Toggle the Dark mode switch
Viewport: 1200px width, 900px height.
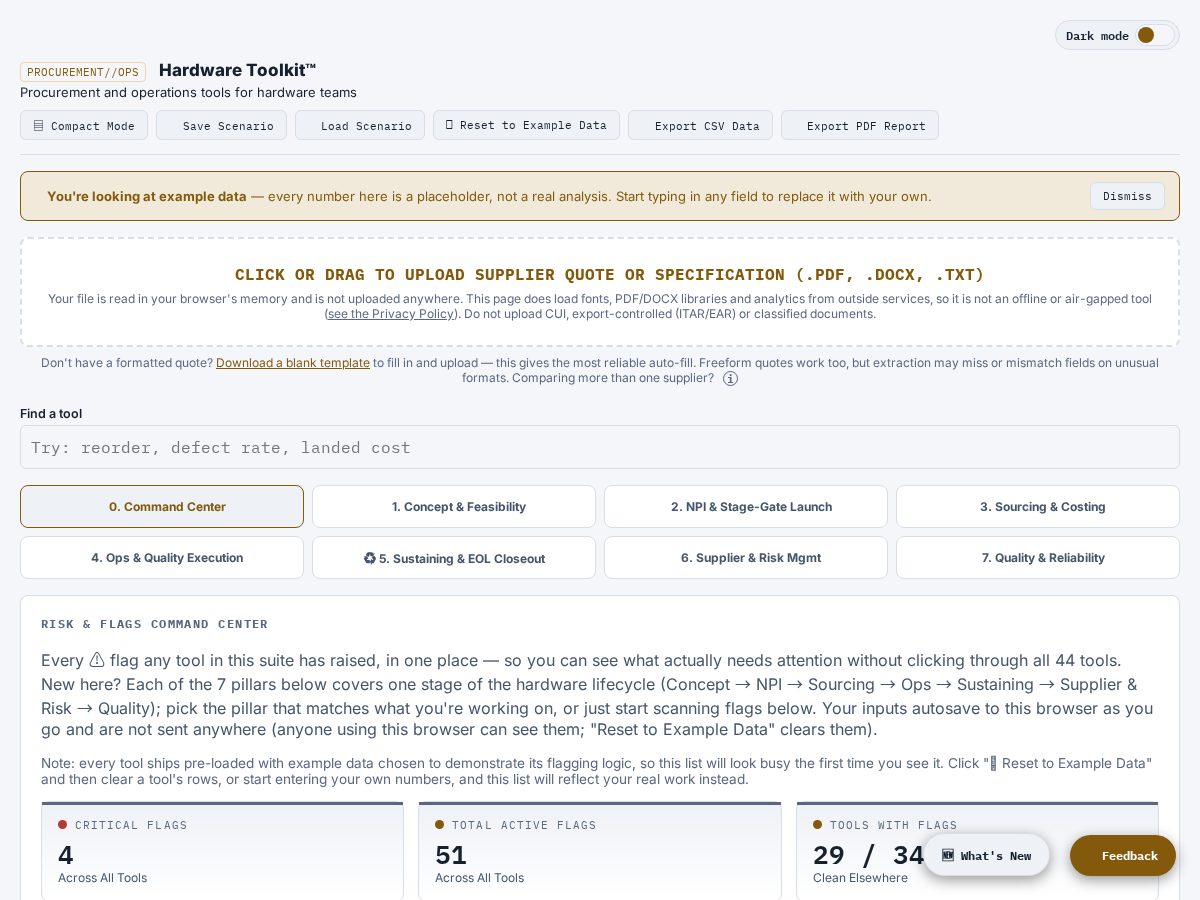[x=1155, y=35]
